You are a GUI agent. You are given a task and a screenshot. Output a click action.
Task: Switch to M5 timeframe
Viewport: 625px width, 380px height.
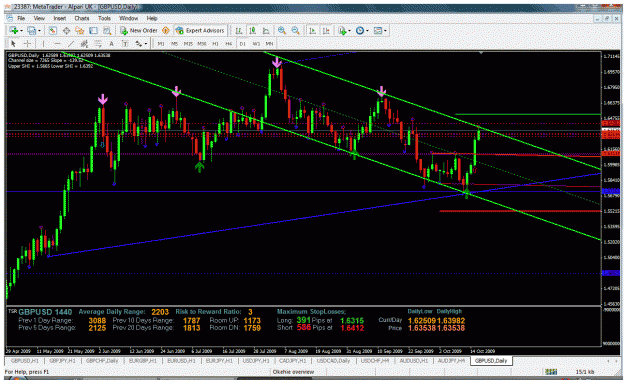174,44
